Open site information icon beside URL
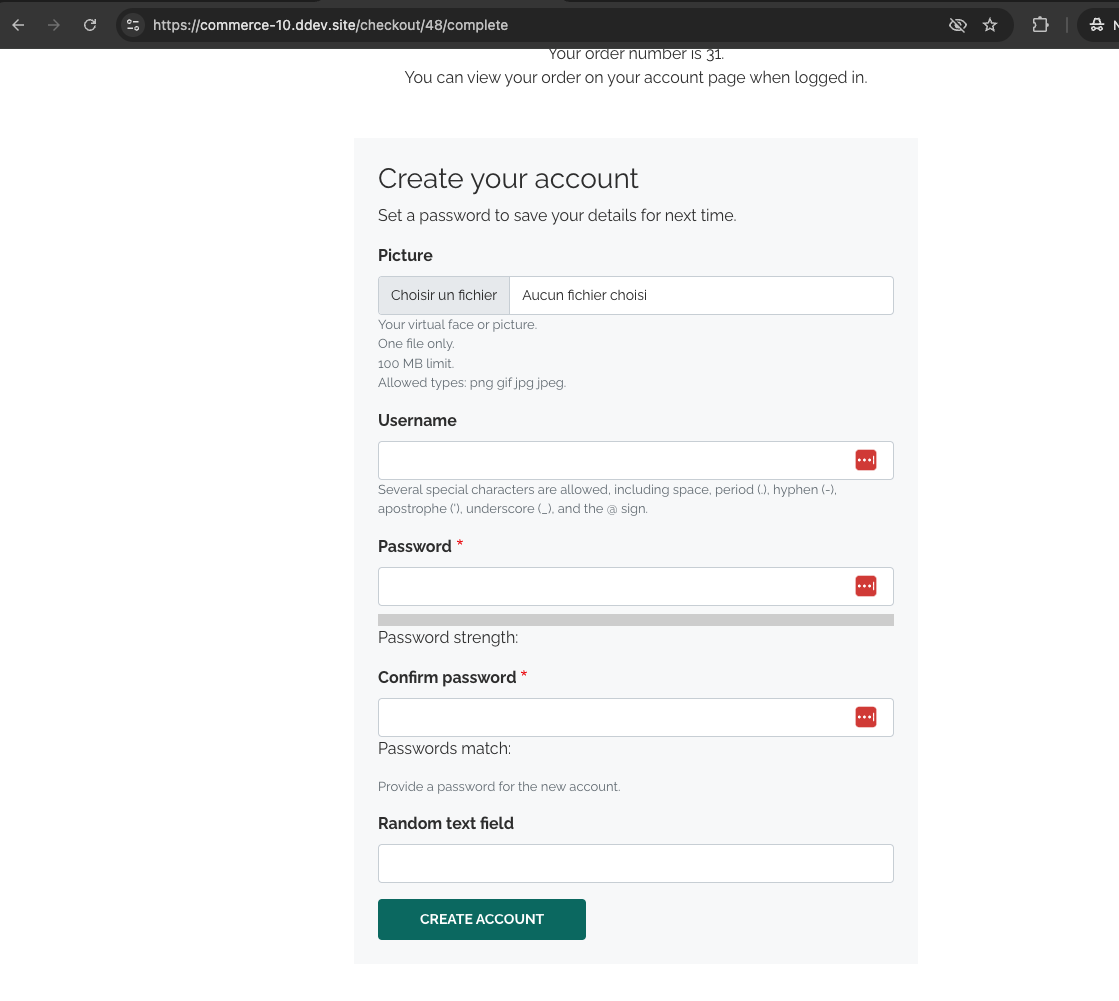Viewport: 1119px width, 1001px height. pos(133,25)
